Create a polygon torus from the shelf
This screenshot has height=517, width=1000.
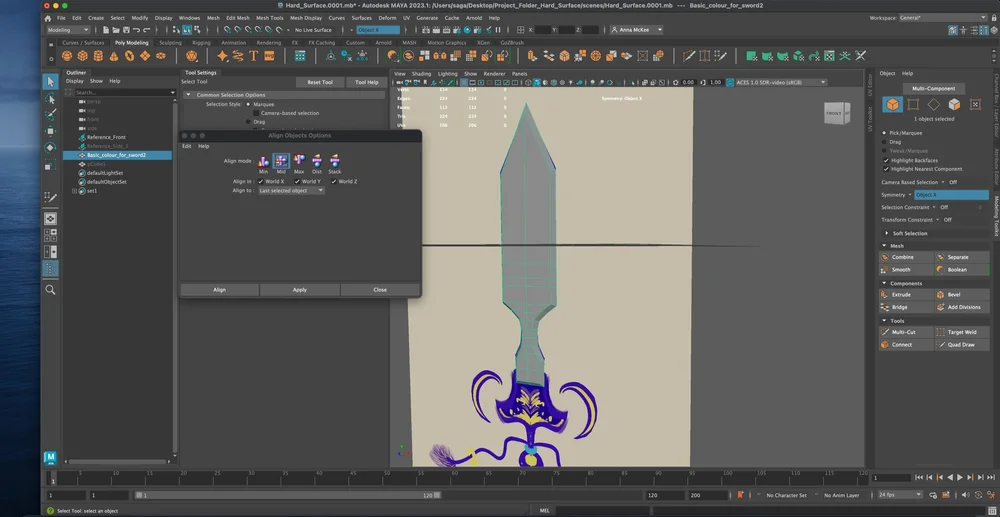tap(129, 56)
